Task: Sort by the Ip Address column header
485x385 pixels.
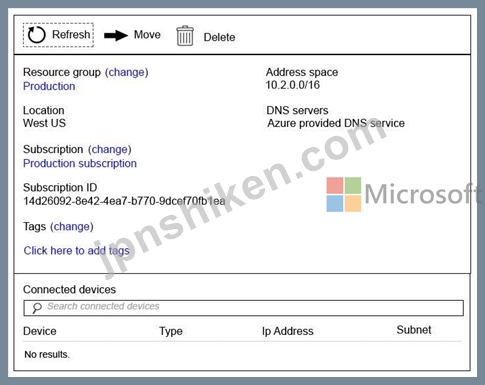Action: pos(287,331)
